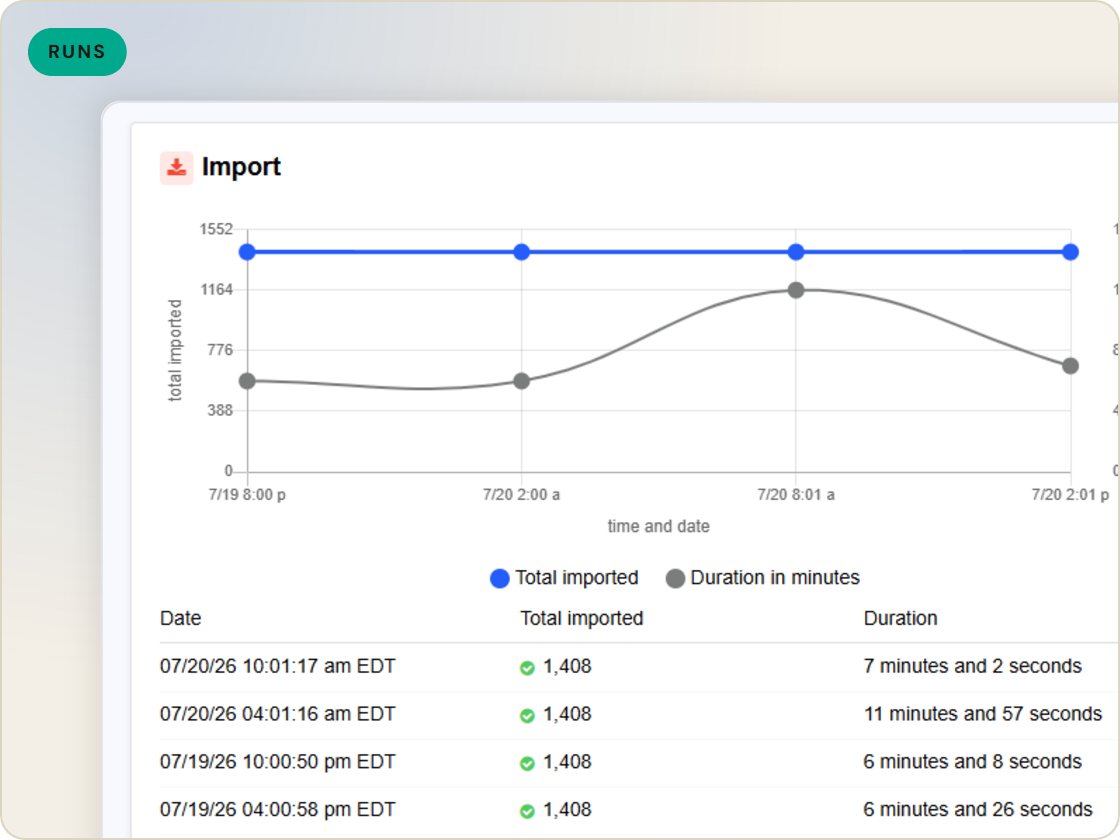The width and height of the screenshot is (1120, 840).
Task: Click the blue data point at 7/20 2:00 a
Action: (x=521, y=252)
